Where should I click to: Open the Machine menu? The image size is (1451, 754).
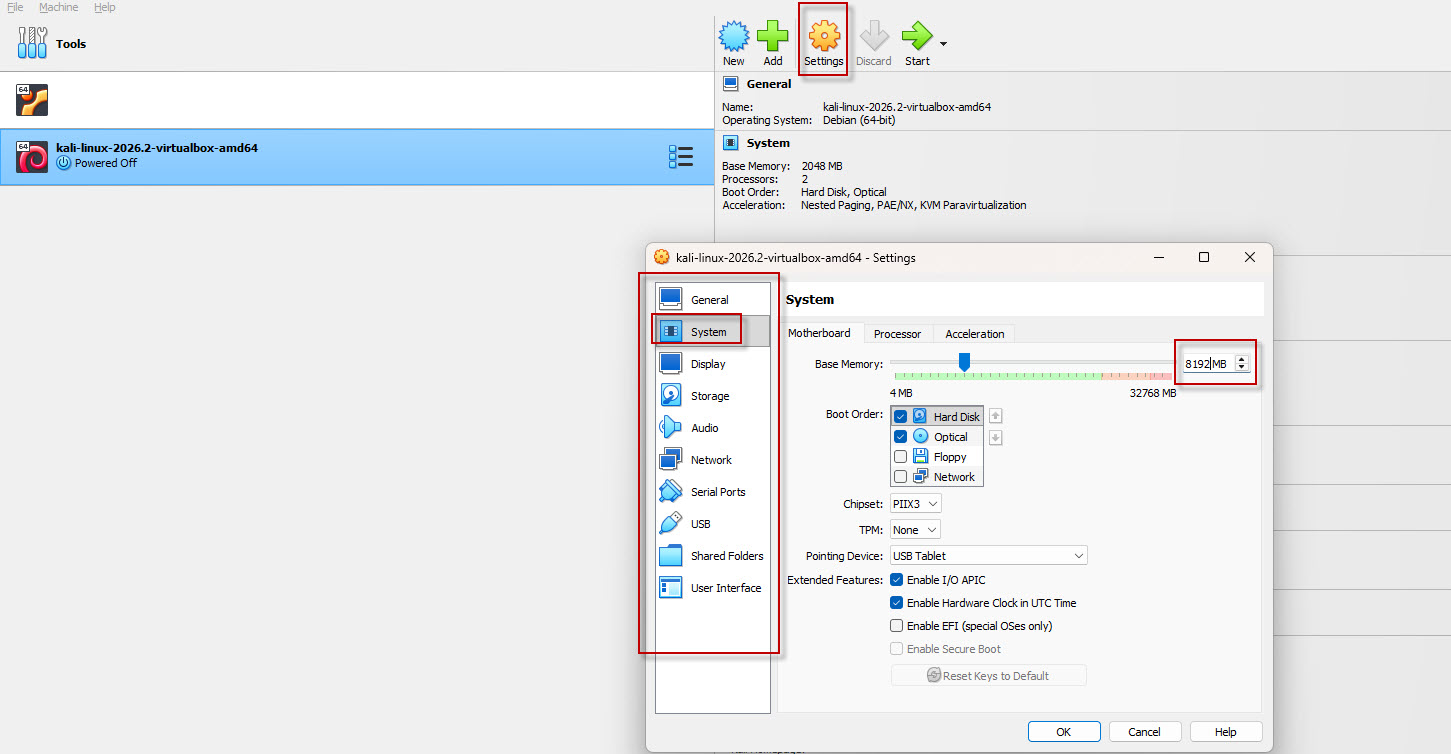pyautogui.click(x=58, y=7)
